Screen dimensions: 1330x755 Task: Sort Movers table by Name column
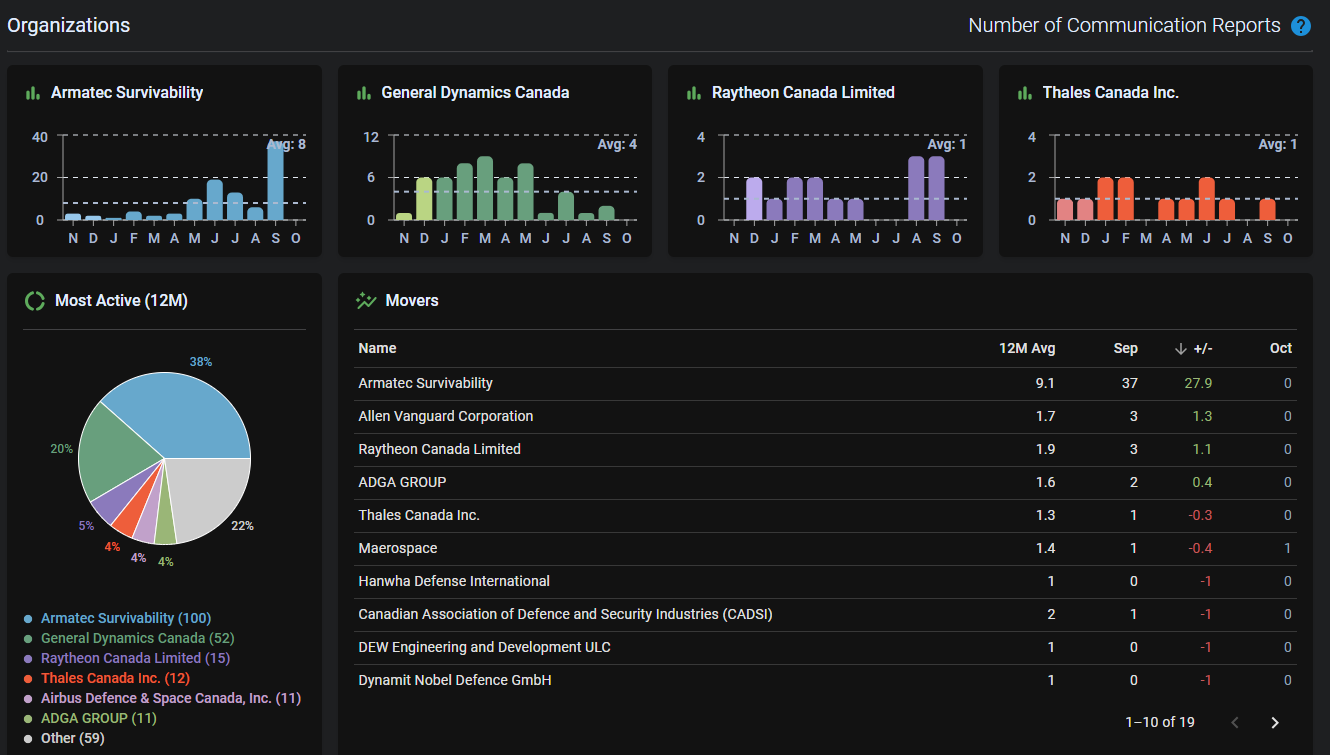pos(377,348)
